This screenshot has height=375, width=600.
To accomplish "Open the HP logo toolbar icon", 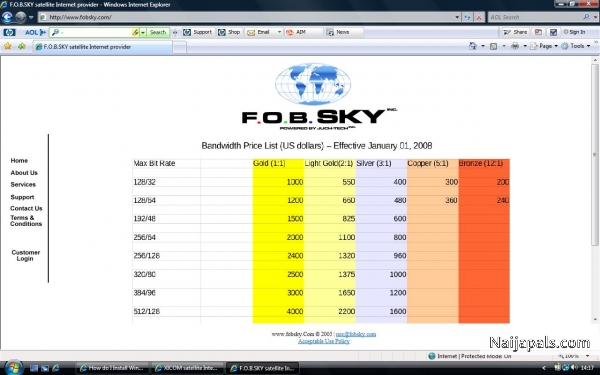I will 9,32.
